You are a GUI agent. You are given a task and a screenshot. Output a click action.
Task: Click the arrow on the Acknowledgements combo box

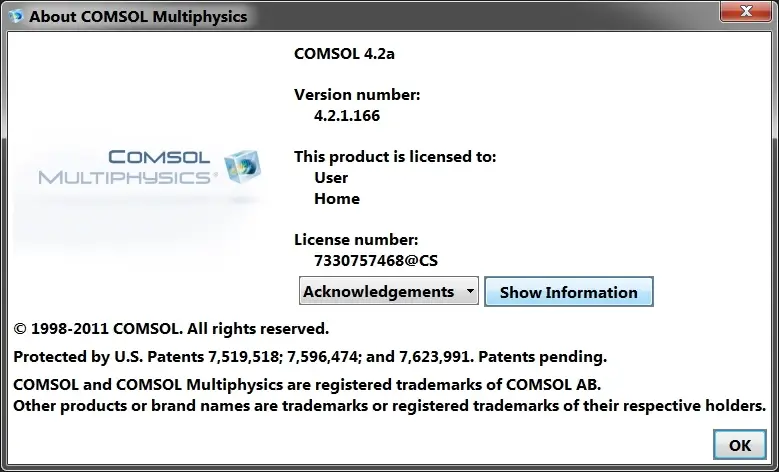[470, 291]
